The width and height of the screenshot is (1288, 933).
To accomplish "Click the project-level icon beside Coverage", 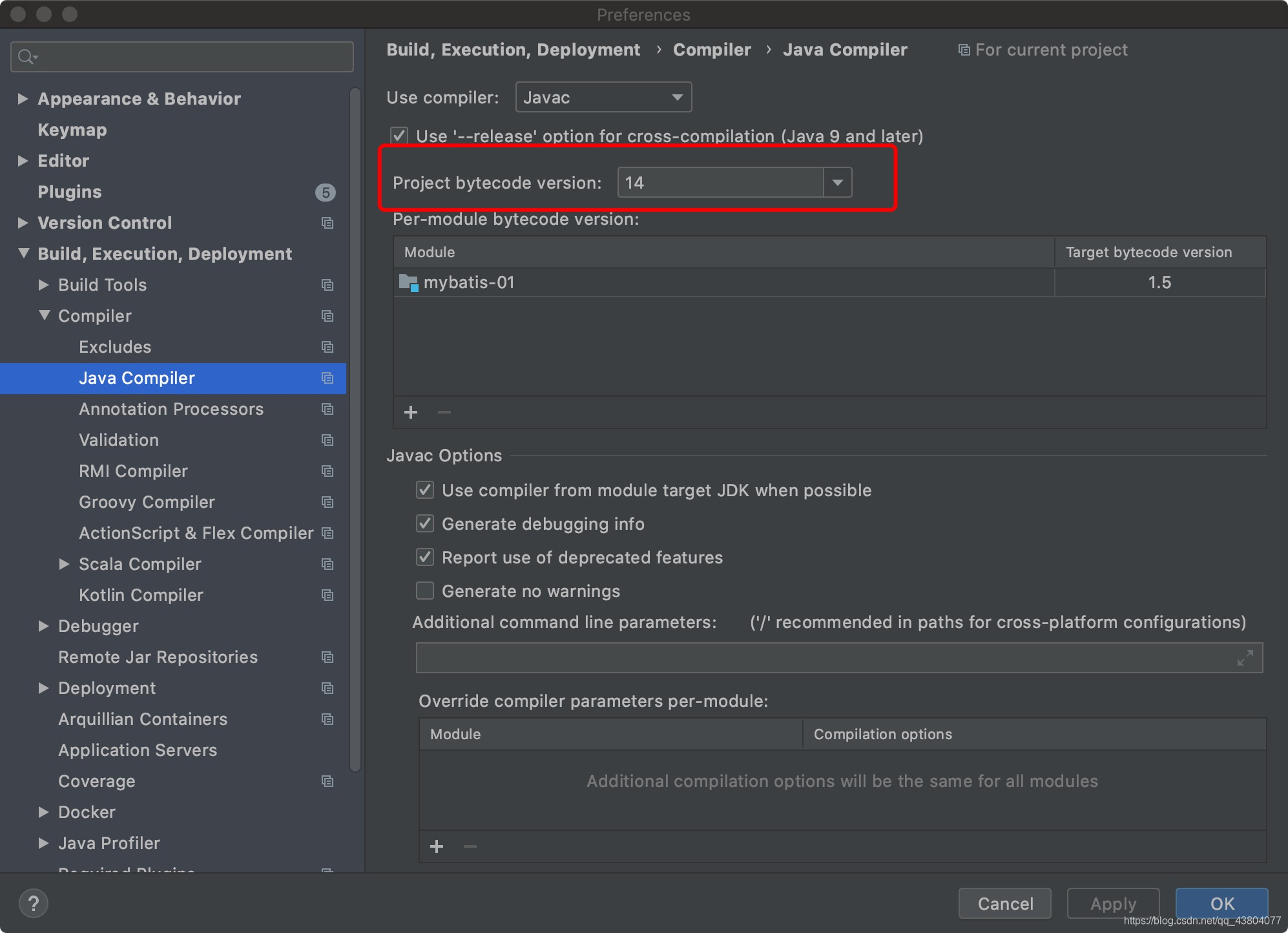I will tap(327, 781).
